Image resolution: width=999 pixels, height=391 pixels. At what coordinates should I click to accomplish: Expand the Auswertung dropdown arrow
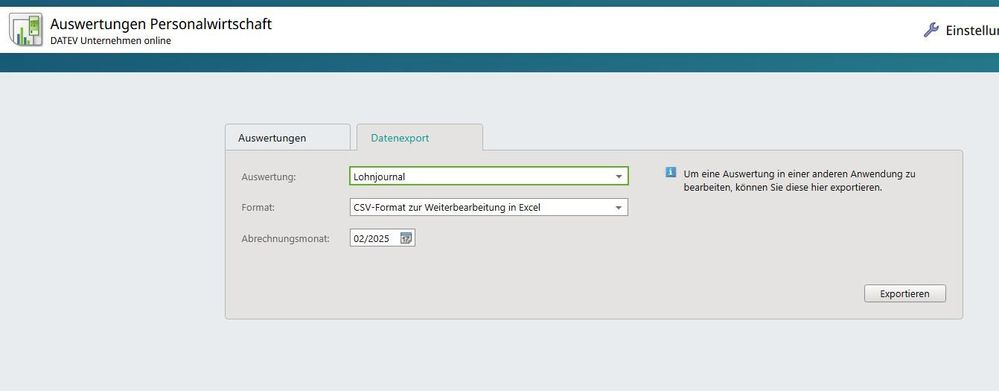(618, 176)
